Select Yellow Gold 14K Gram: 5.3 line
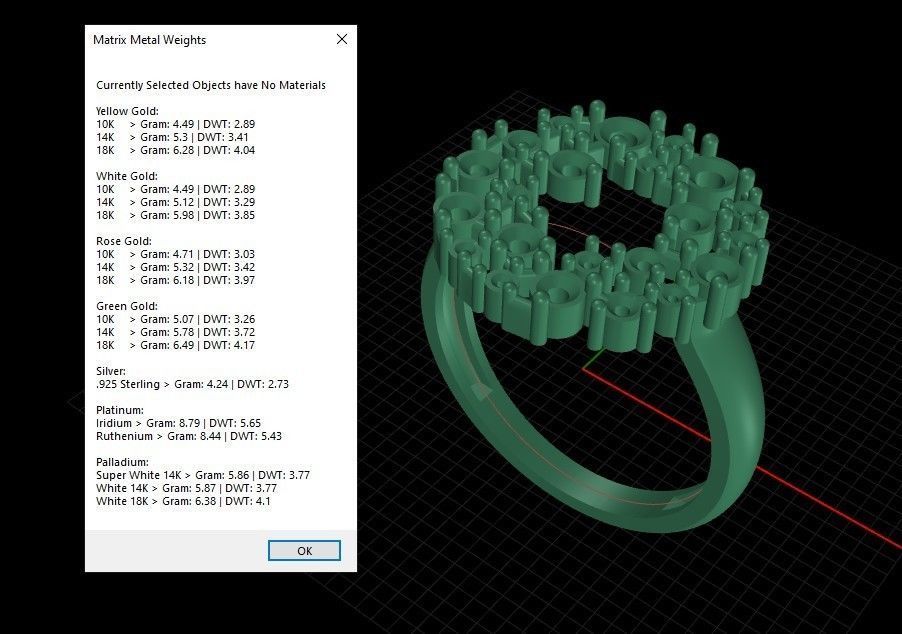Screen dimensions: 902x634 pyautogui.click(x=172, y=137)
